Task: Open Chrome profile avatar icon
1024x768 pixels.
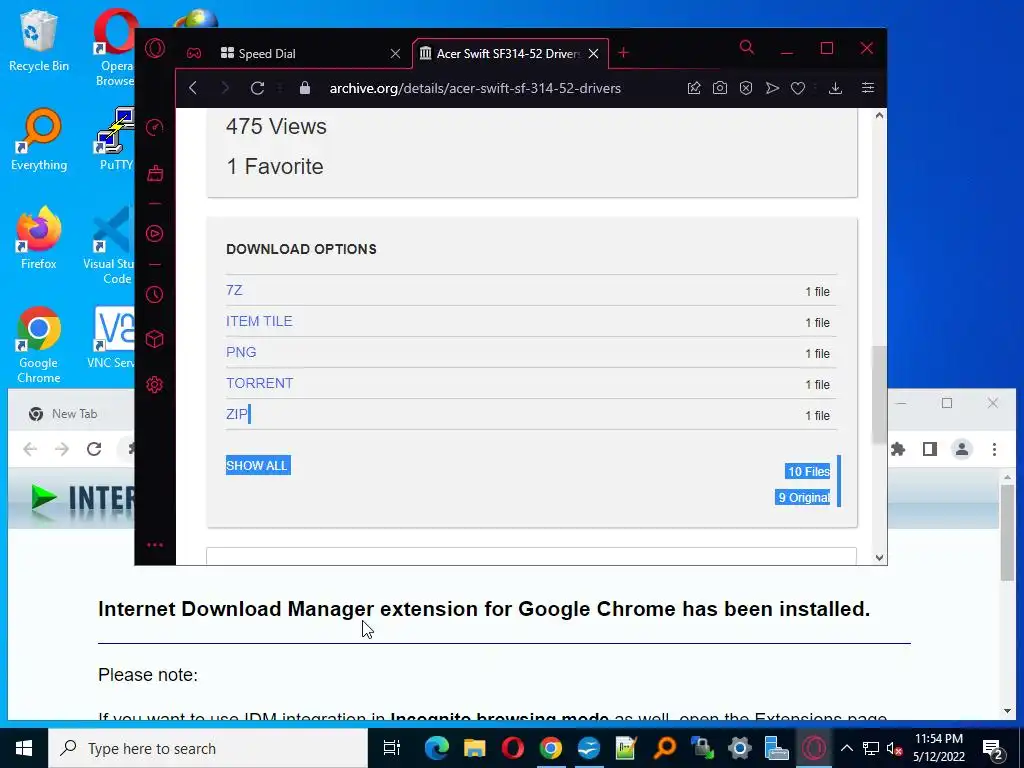Action: pyautogui.click(x=962, y=449)
